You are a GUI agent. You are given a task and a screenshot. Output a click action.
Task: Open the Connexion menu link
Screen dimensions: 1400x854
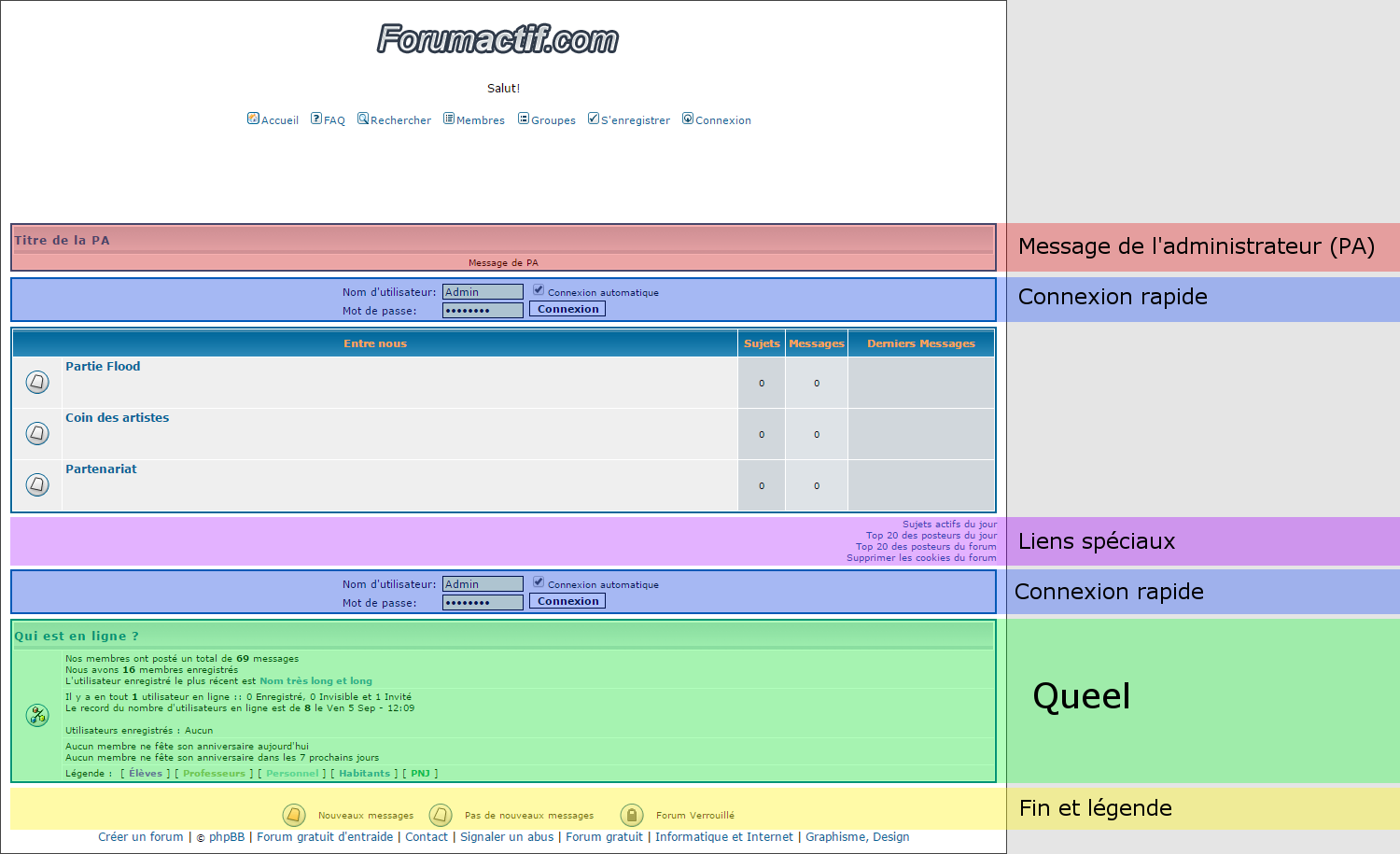click(x=723, y=120)
